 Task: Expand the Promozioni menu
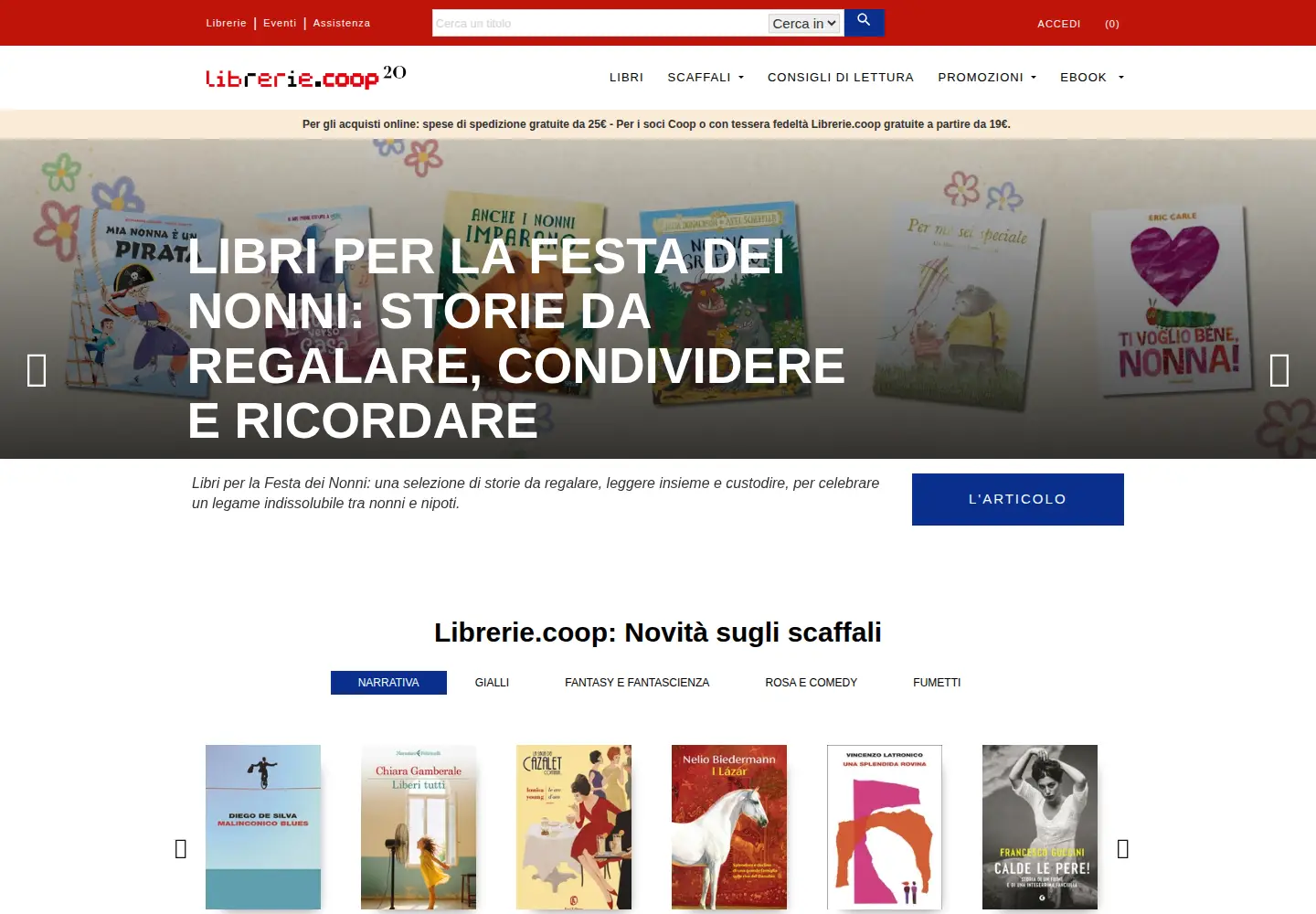tap(987, 78)
